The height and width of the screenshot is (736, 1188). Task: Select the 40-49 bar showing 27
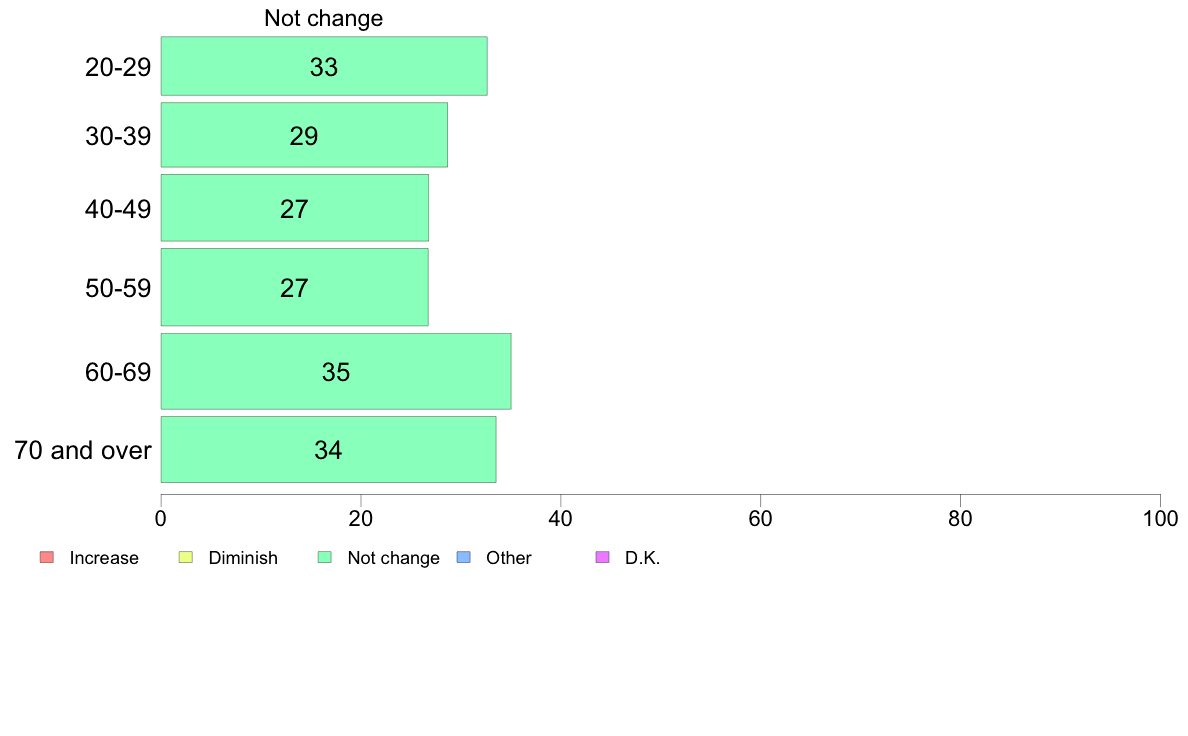[295, 208]
